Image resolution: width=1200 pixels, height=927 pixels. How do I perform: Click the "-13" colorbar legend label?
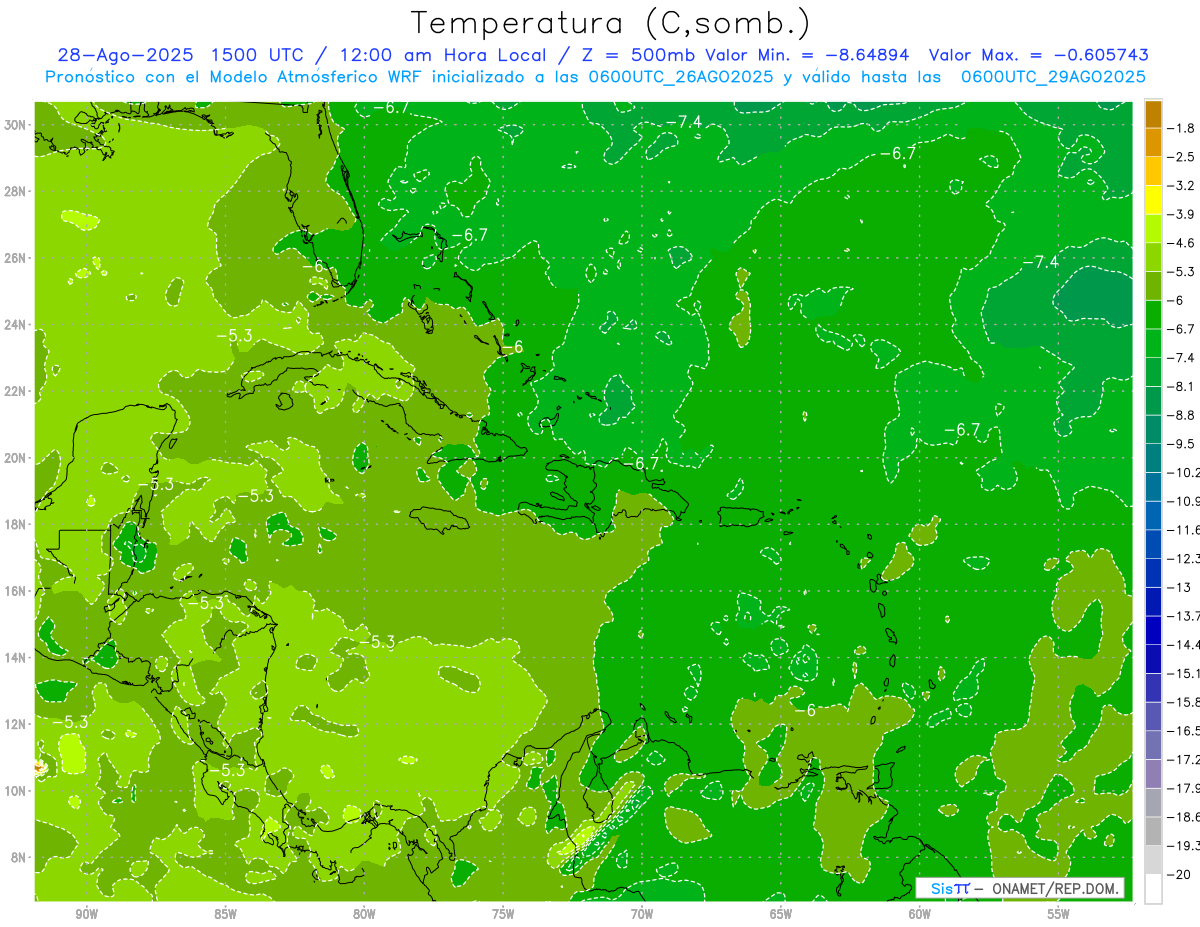coord(1179,587)
